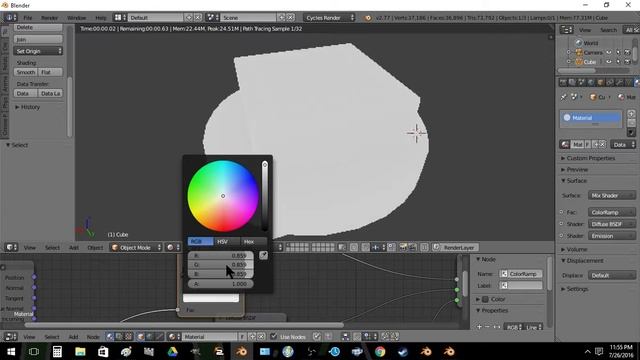Screen dimensions: 640x360
Task: Open the Help menu
Action: pos(100,18)
